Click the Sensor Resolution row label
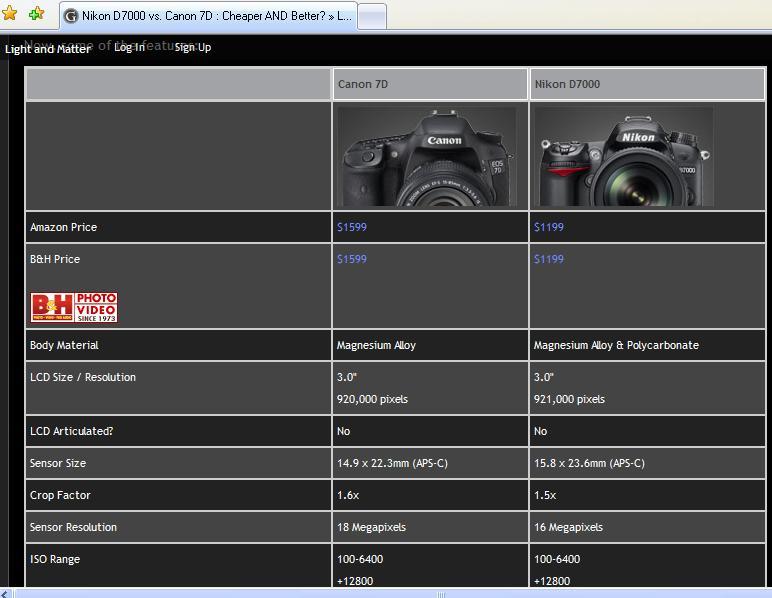This screenshot has height=598, width=772. (73, 527)
